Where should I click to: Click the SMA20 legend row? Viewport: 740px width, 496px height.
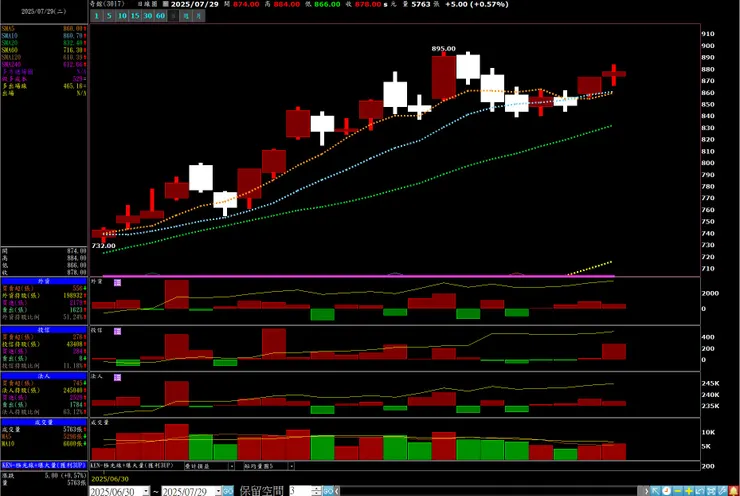(x=44, y=43)
